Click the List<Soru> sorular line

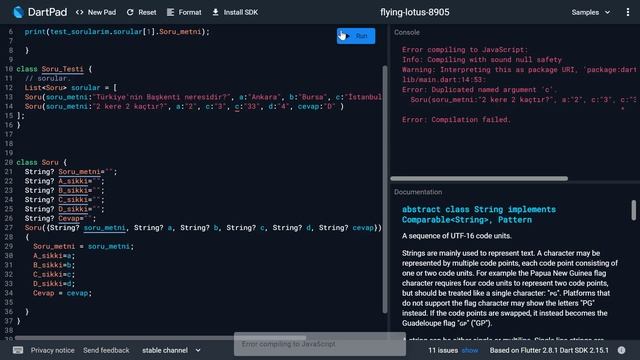click(x=71, y=88)
